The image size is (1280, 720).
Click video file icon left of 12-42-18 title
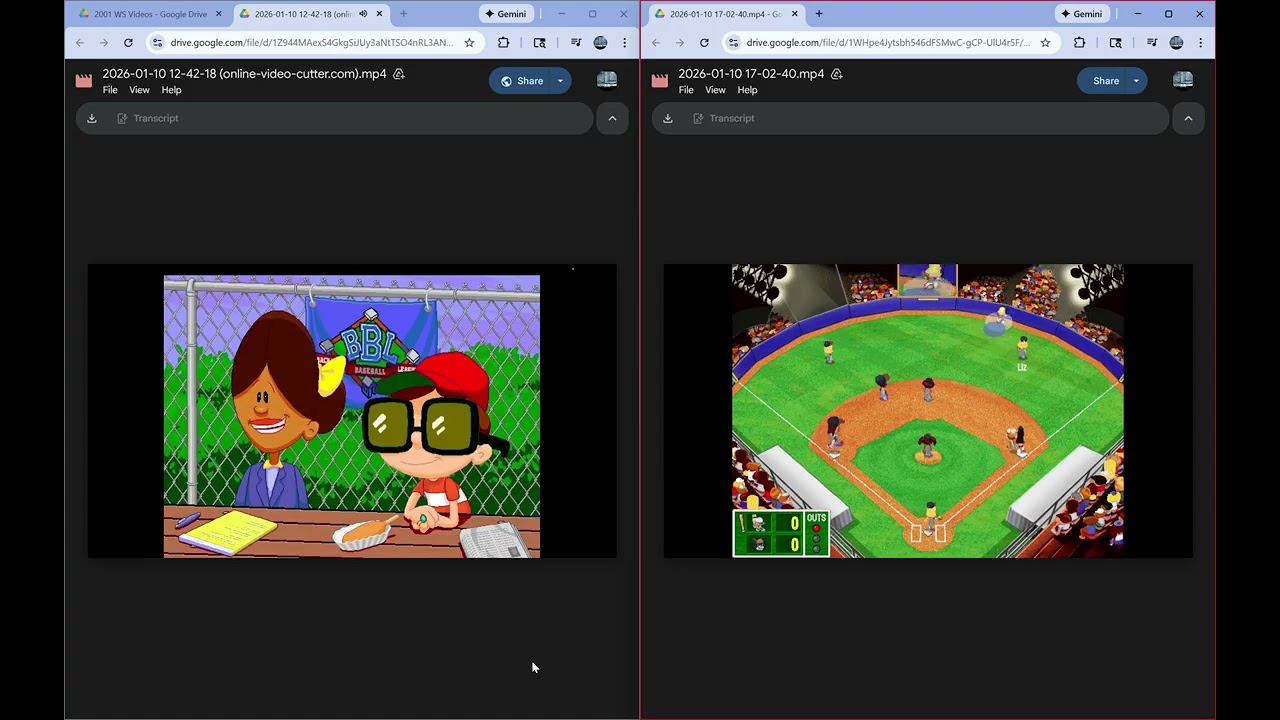[84, 81]
